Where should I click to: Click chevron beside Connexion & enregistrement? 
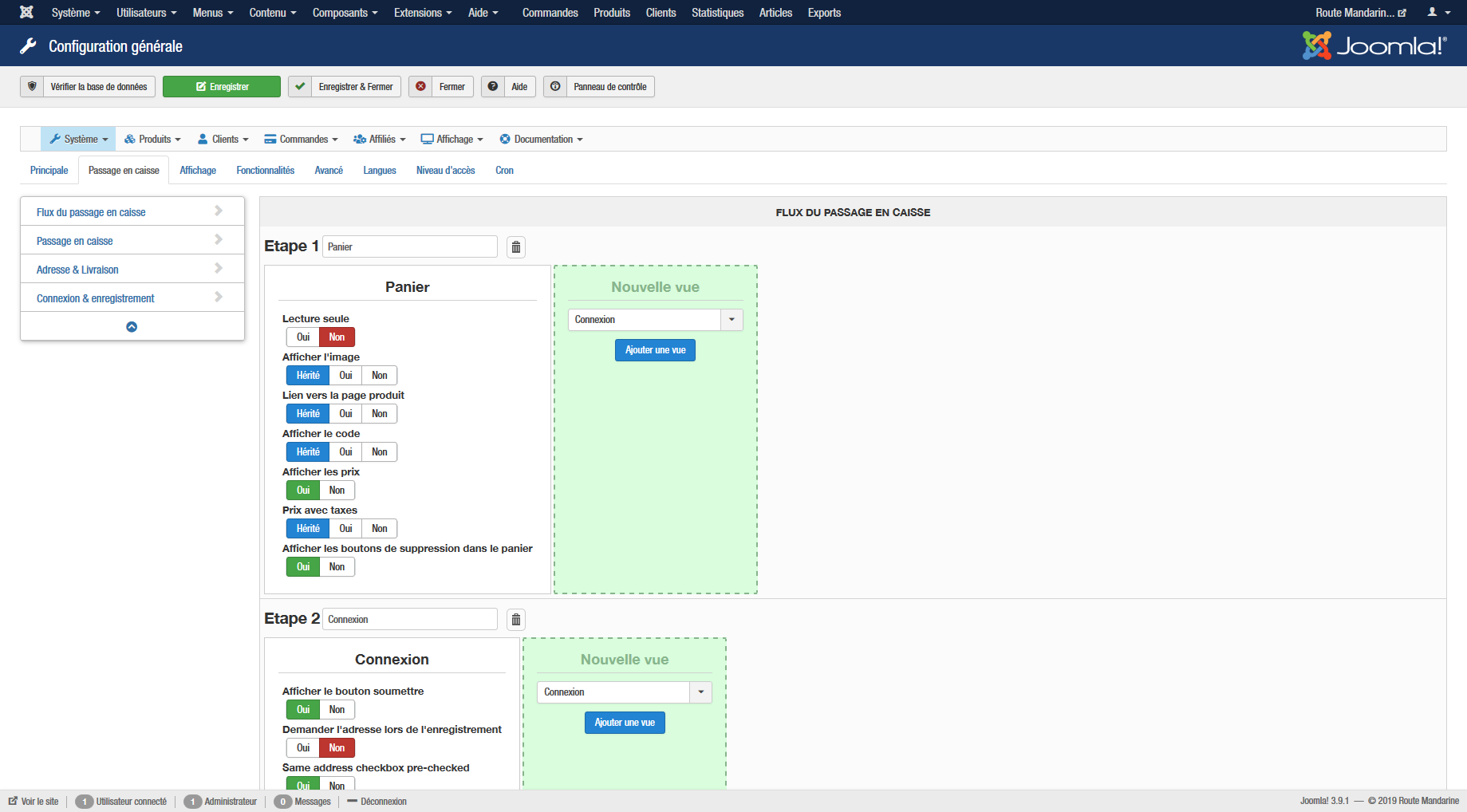point(219,297)
